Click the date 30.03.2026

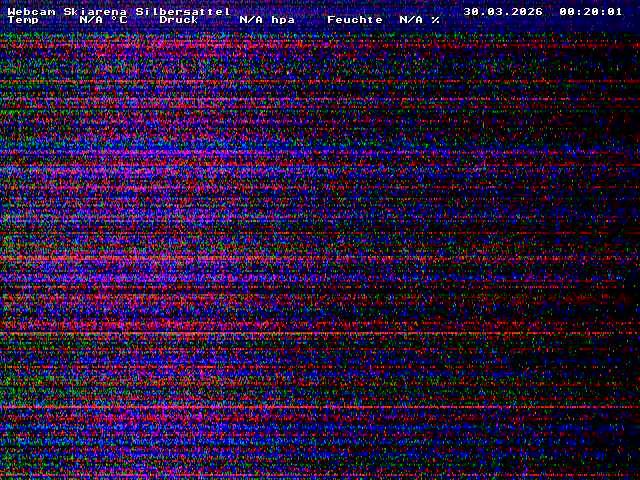click(503, 12)
